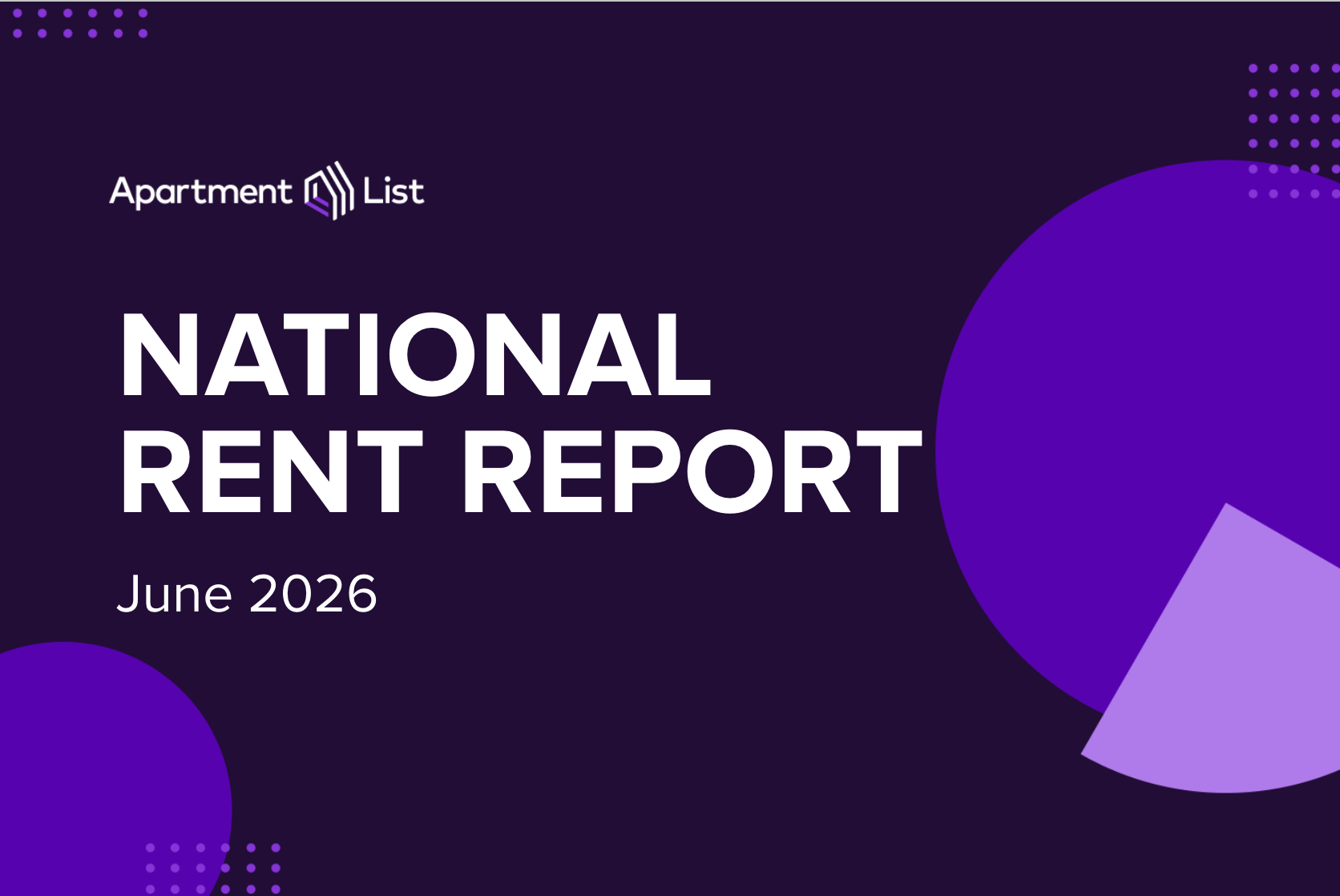Click the 'RENT REPORT' title text
This screenshot has height=896, width=1340.
tap(521, 472)
